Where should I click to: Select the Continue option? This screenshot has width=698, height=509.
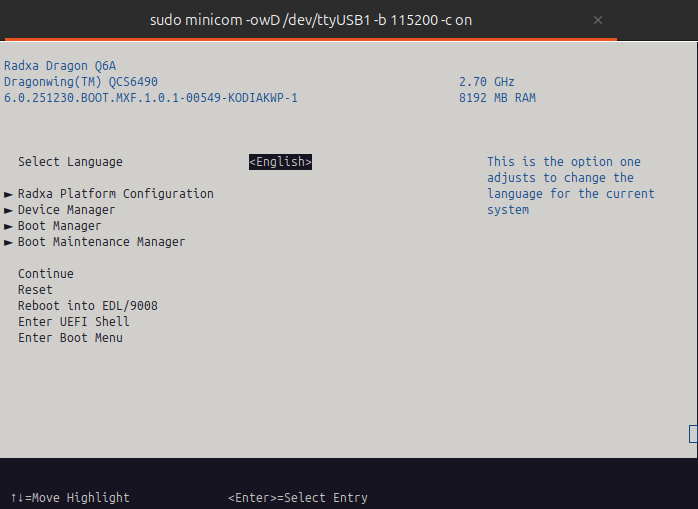coord(45,274)
